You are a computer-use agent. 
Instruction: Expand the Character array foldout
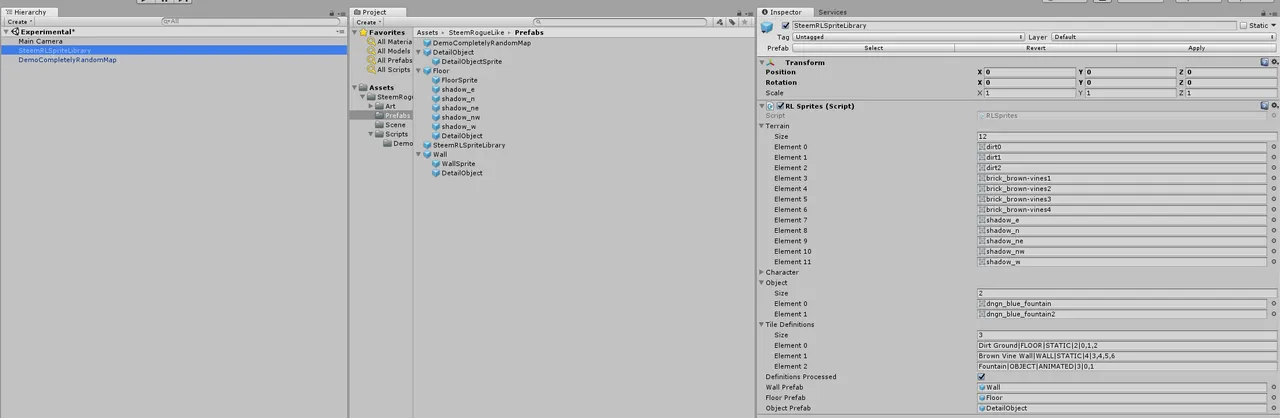[762, 272]
